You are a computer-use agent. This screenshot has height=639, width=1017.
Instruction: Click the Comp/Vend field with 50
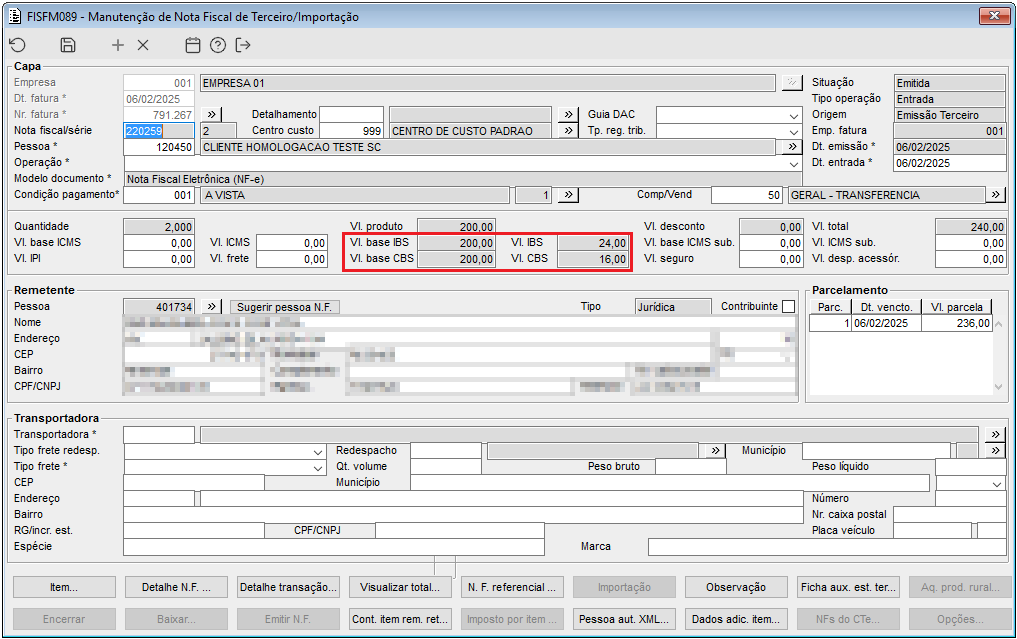point(747,195)
